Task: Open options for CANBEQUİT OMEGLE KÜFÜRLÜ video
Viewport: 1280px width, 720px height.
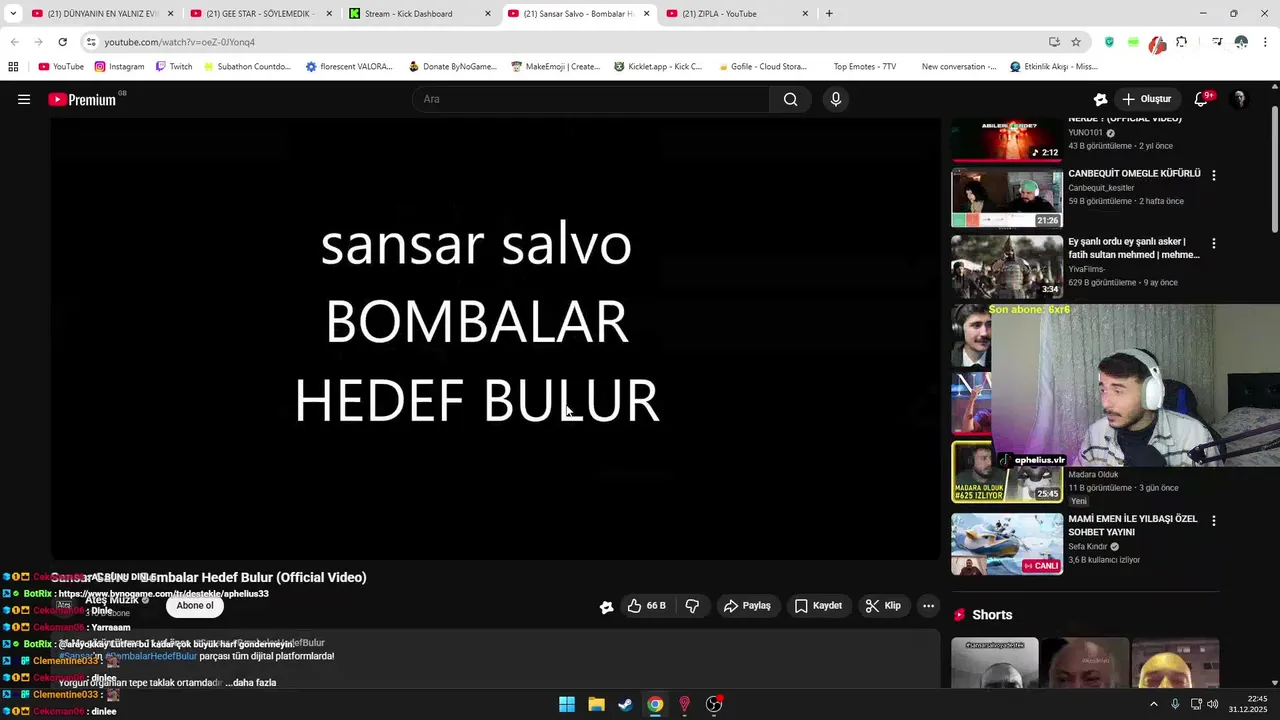Action: (x=1214, y=175)
